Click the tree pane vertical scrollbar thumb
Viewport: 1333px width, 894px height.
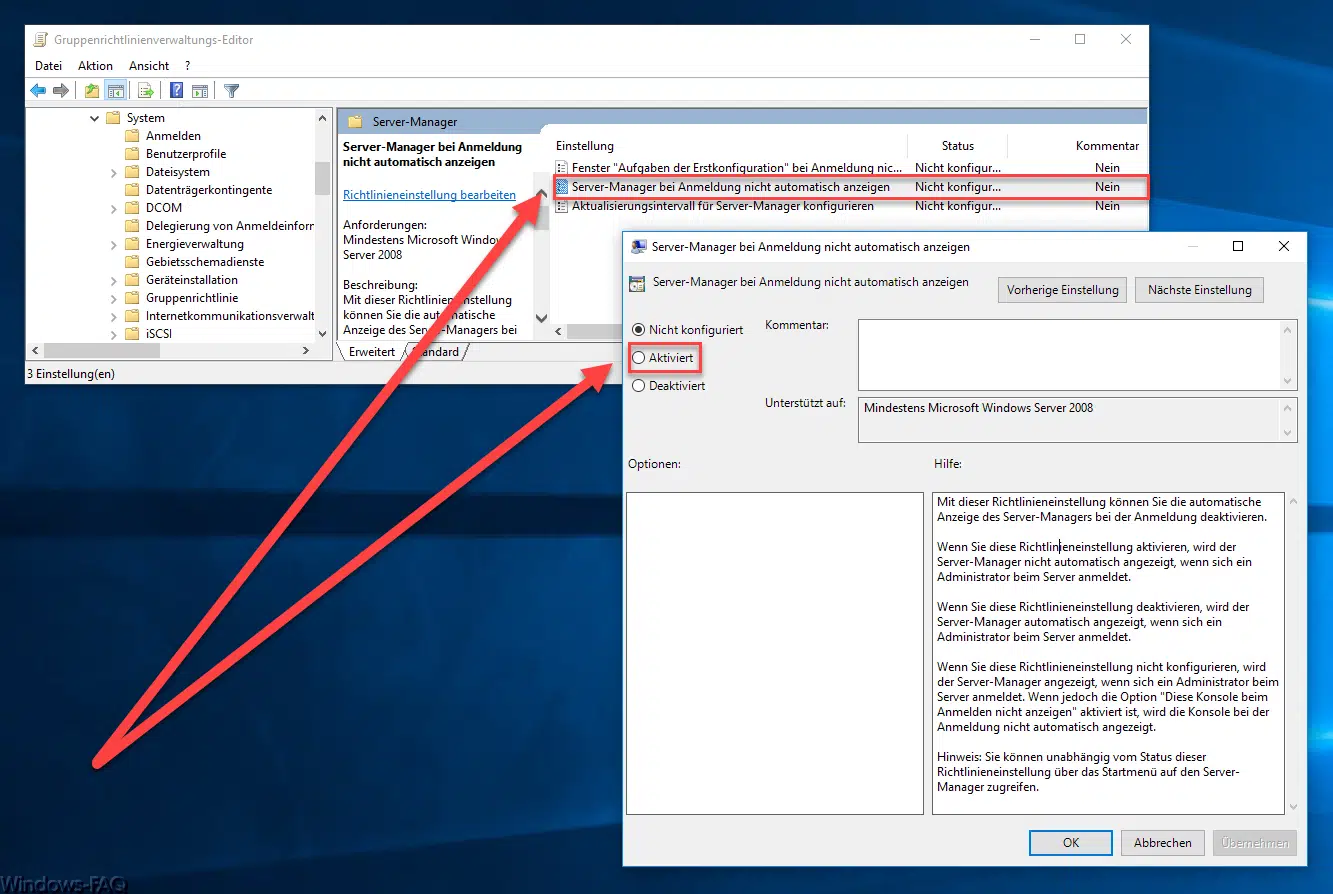[322, 177]
